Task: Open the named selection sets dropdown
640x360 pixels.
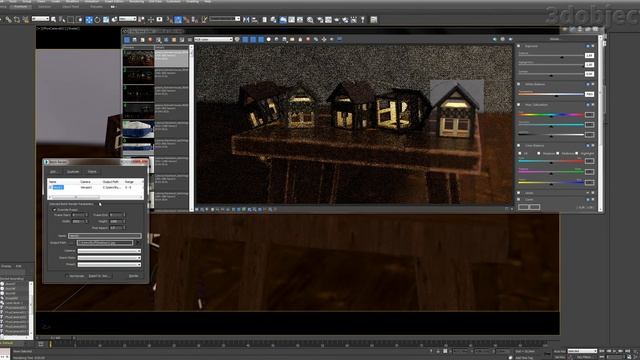Action: [224, 18]
